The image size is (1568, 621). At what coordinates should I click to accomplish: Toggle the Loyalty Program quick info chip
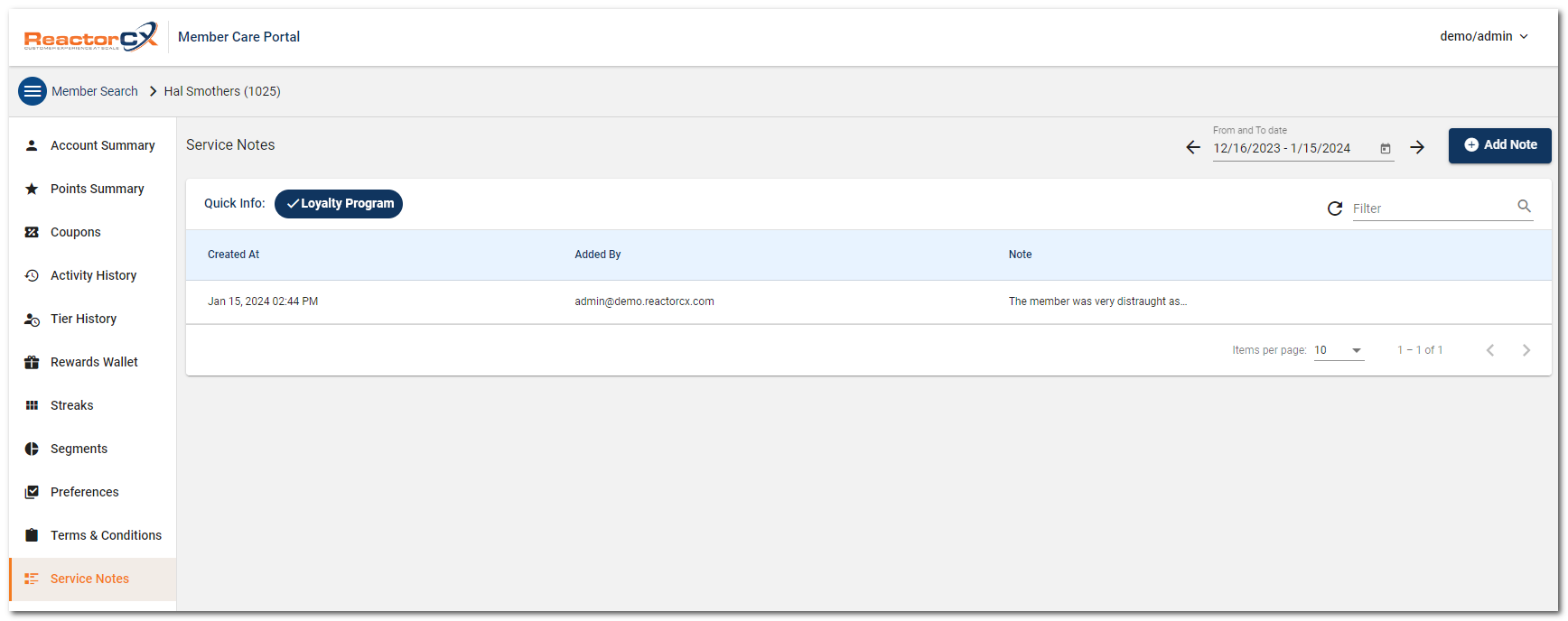click(x=339, y=204)
